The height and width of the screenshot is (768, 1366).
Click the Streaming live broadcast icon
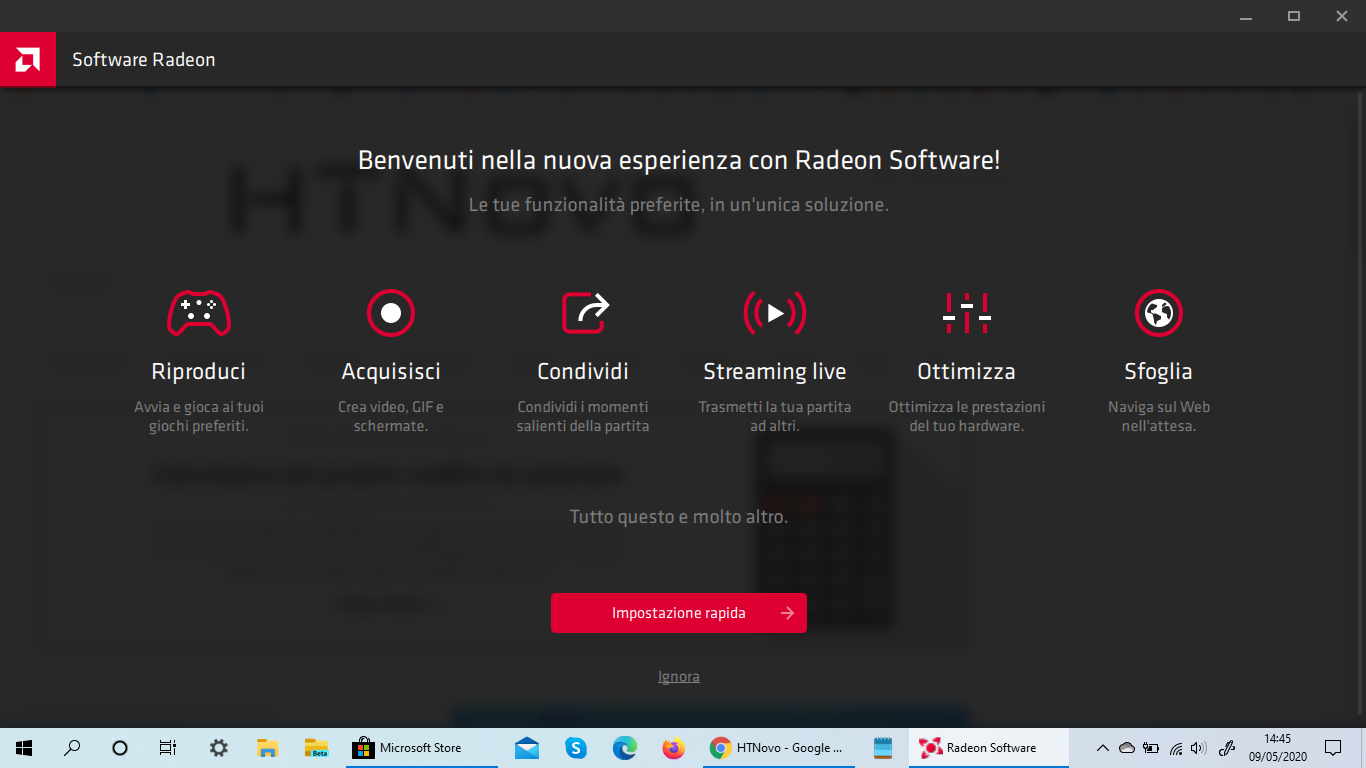pyautogui.click(x=775, y=313)
